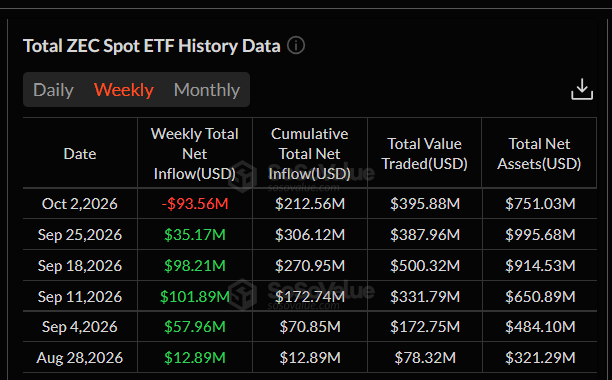The image size is (612, 380).
Task: Click the $995.68M net assets cell
Action: pyautogui.click(x=540, y=234)
